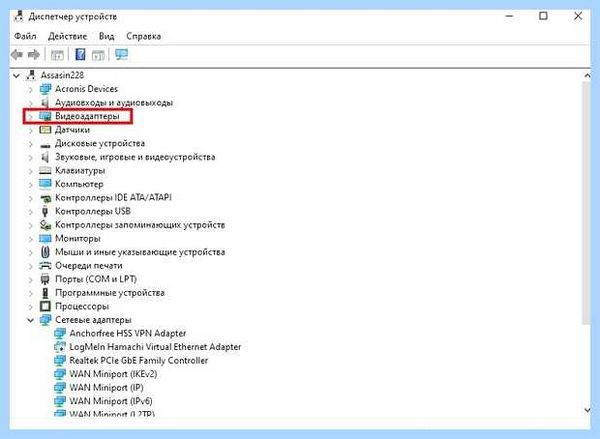Screen dimensions: 600x439
Task: Click the Видеоадаптеры display icon
Action: pos(45,116)
